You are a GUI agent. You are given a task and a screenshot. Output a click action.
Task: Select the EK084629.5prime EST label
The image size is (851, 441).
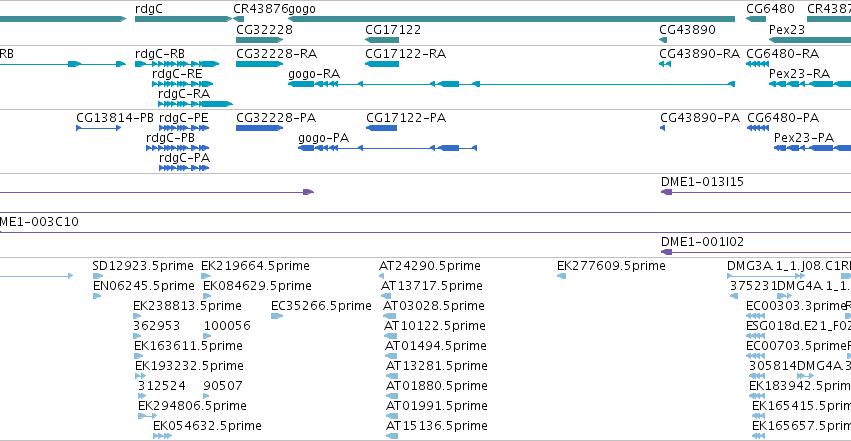pyautogui.click(x=257, y=286)
